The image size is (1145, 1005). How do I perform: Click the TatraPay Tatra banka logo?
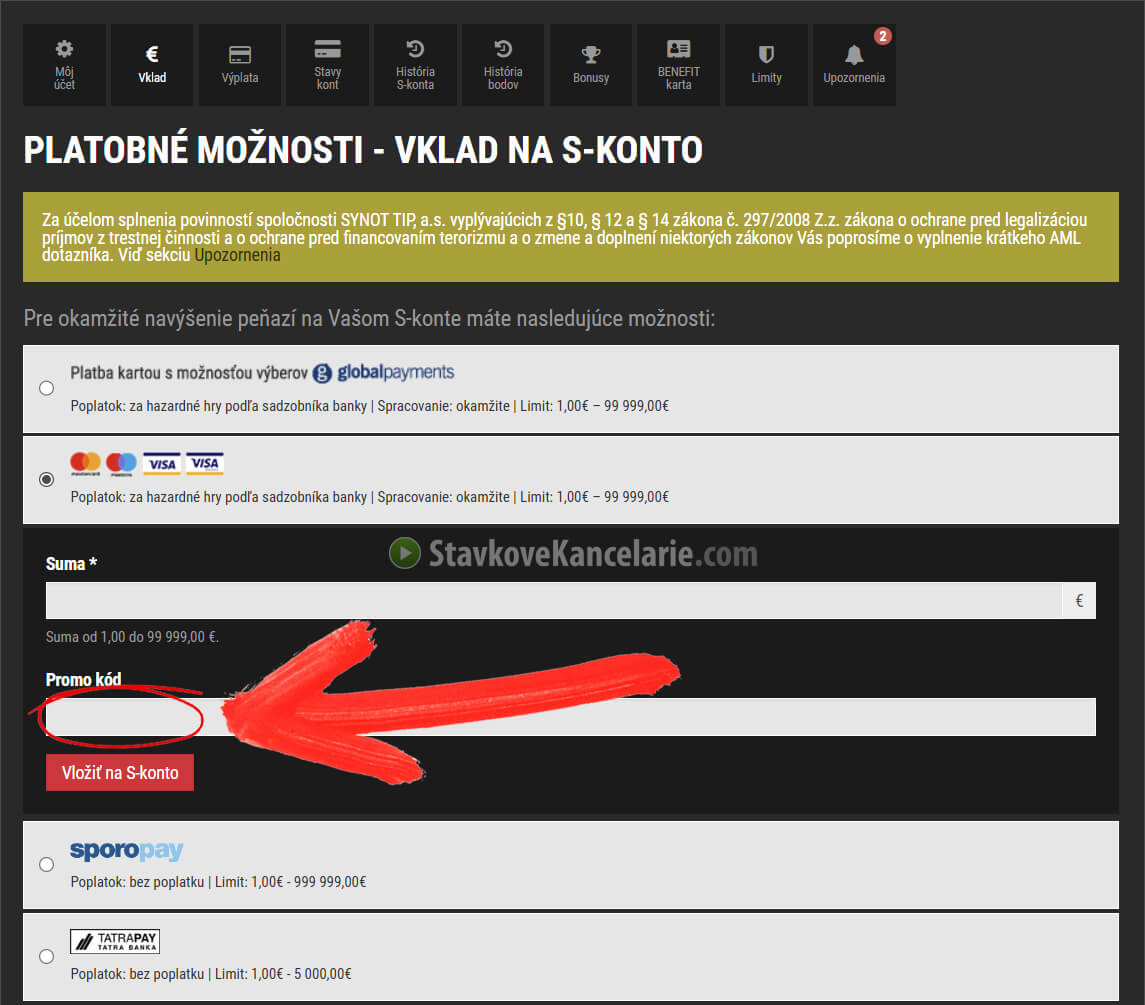[115, 941]
